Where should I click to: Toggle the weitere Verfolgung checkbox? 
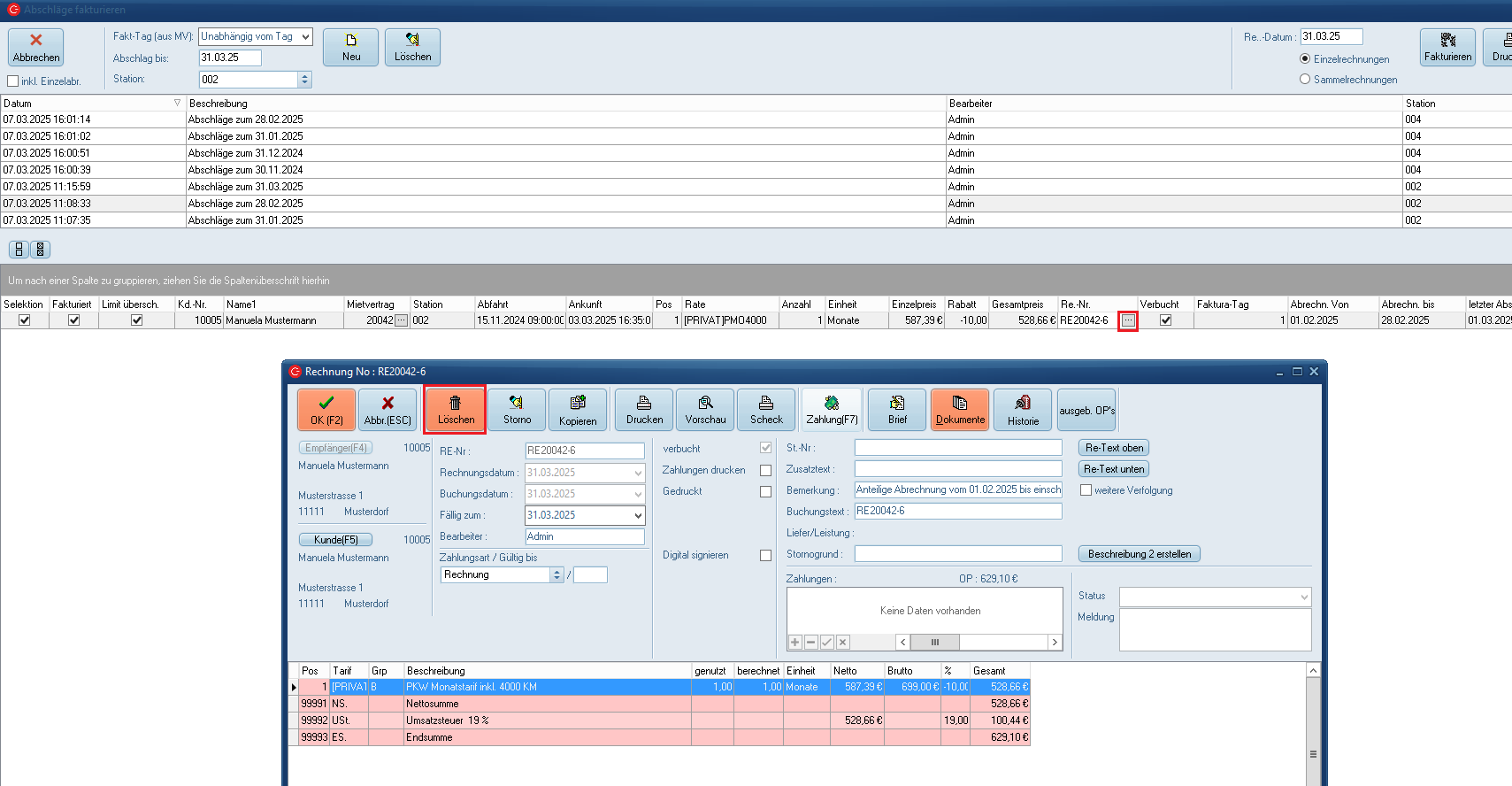tap(1086, 490)
